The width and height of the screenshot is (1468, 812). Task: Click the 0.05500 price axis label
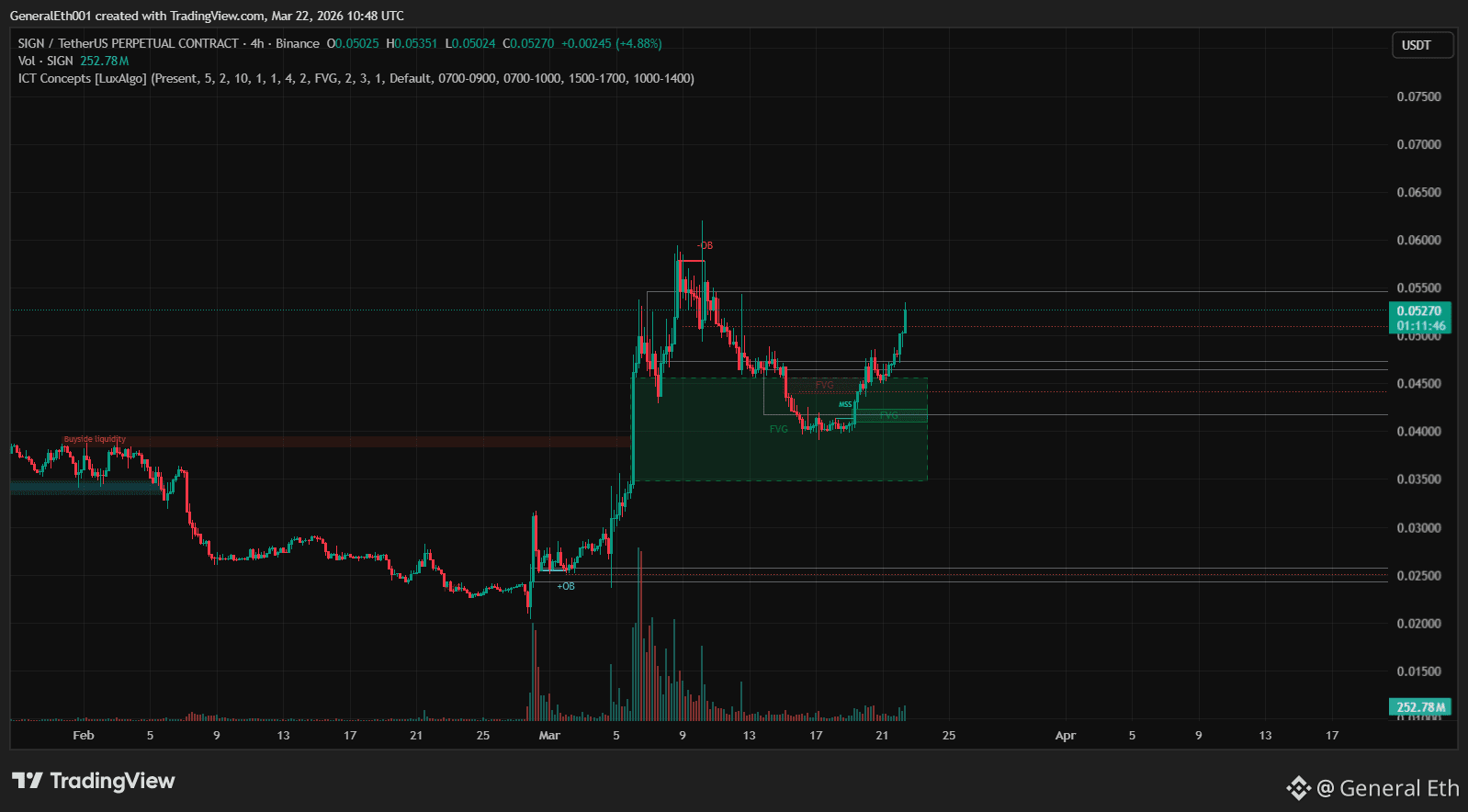pyautogui.click(x=1419, y=288)
